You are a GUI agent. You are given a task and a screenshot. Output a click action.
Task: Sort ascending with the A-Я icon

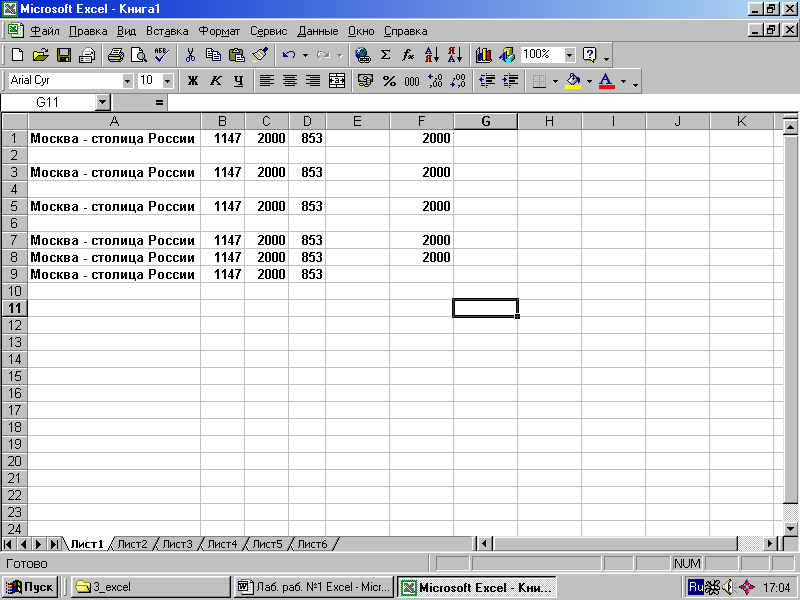(432, 55)
